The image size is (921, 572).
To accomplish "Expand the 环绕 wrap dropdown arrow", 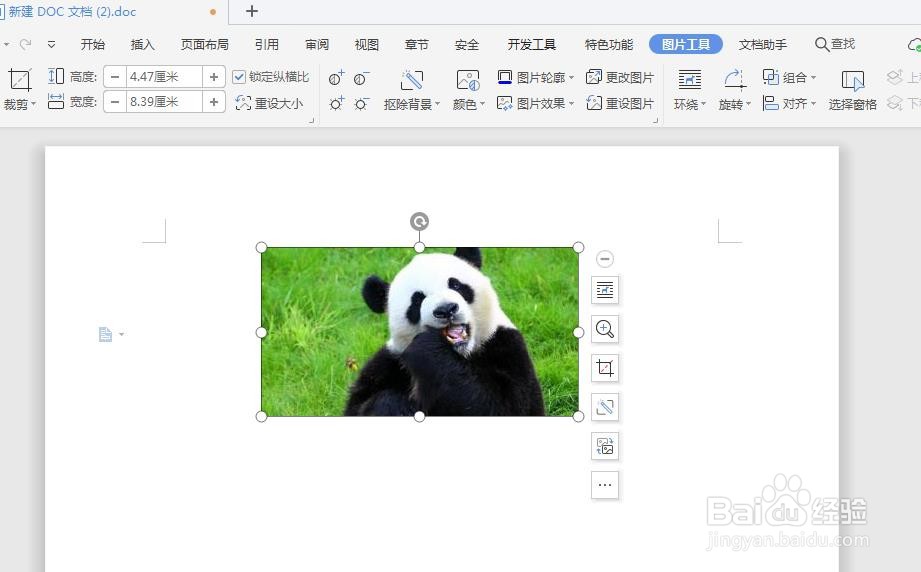I will pyautogui.click(x=703, y=104).
